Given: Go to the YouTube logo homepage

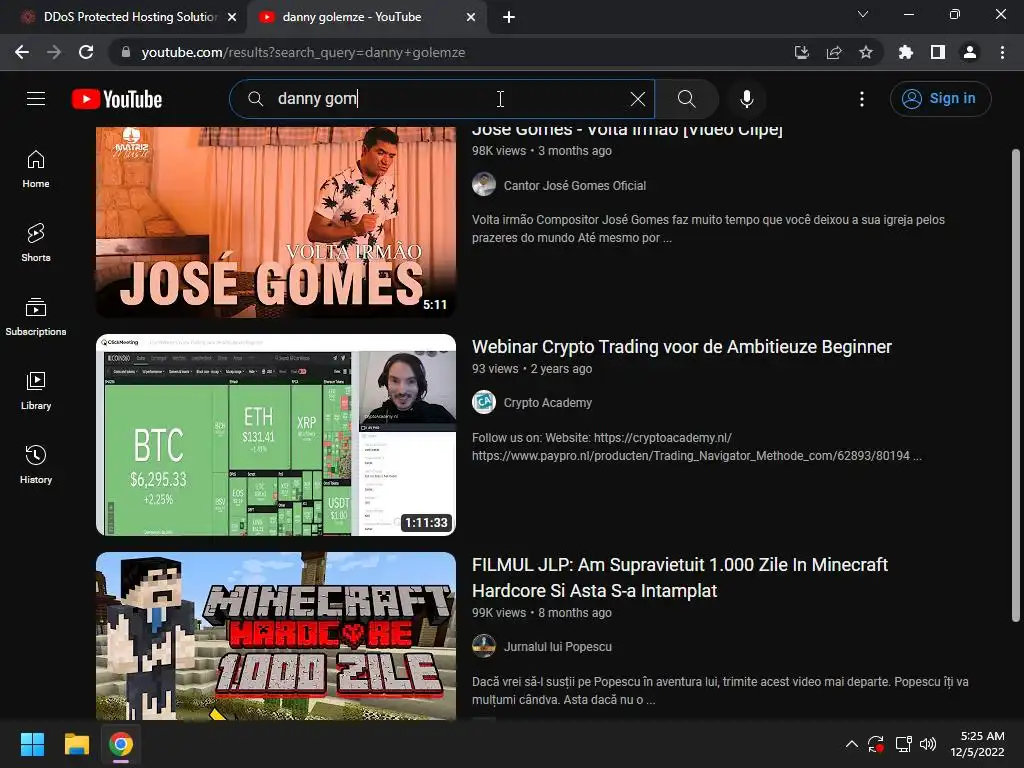Looking at the screenshot, I should coord(117,99).
